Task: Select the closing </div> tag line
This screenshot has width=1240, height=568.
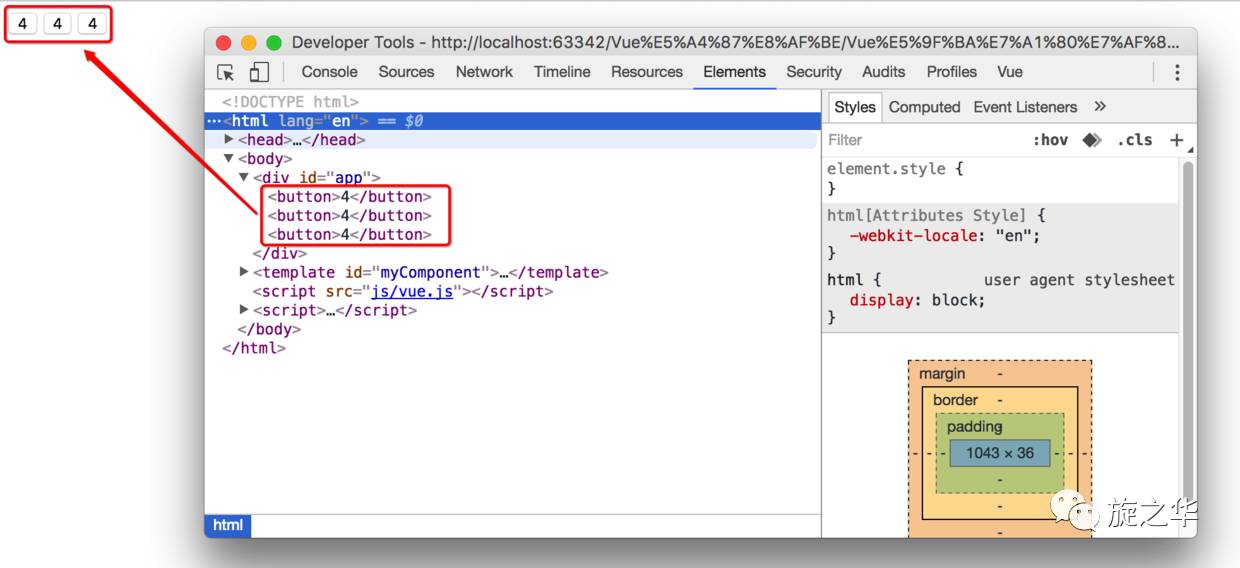Action: (280, 254)
